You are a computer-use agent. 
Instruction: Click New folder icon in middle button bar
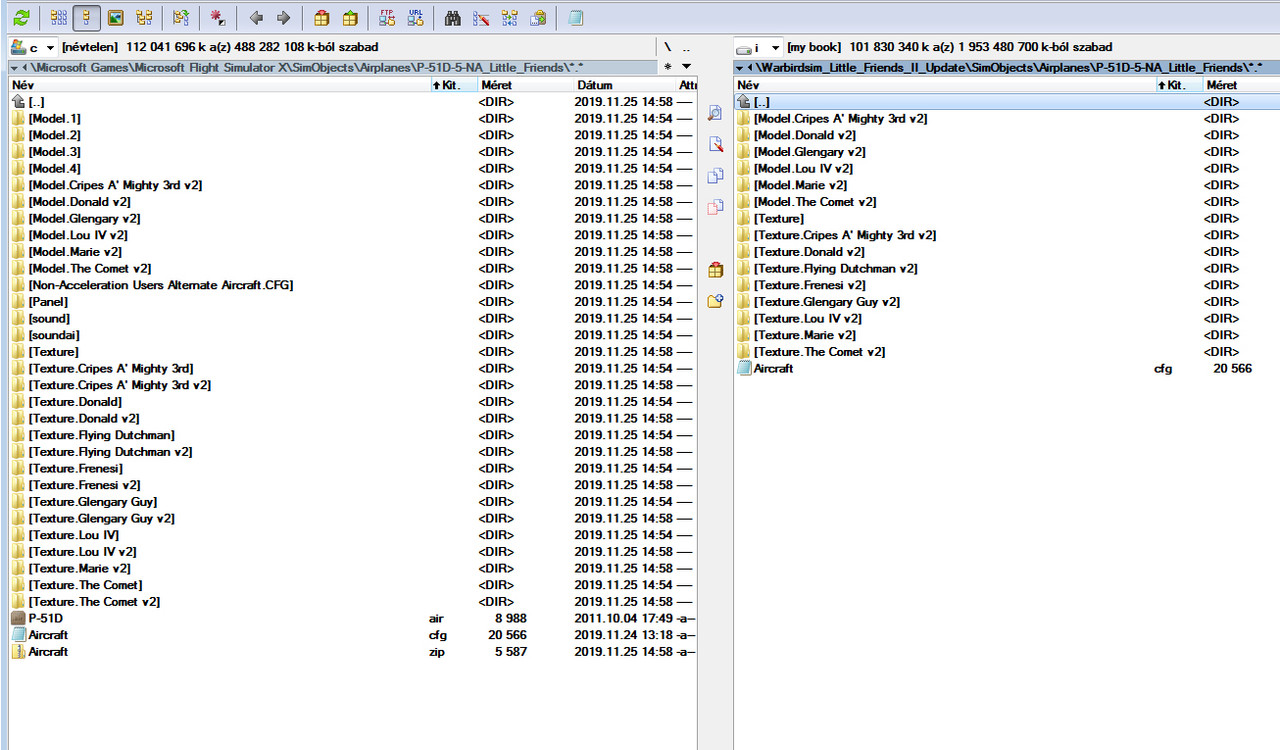pyautogui.click(x=715, y=300)
